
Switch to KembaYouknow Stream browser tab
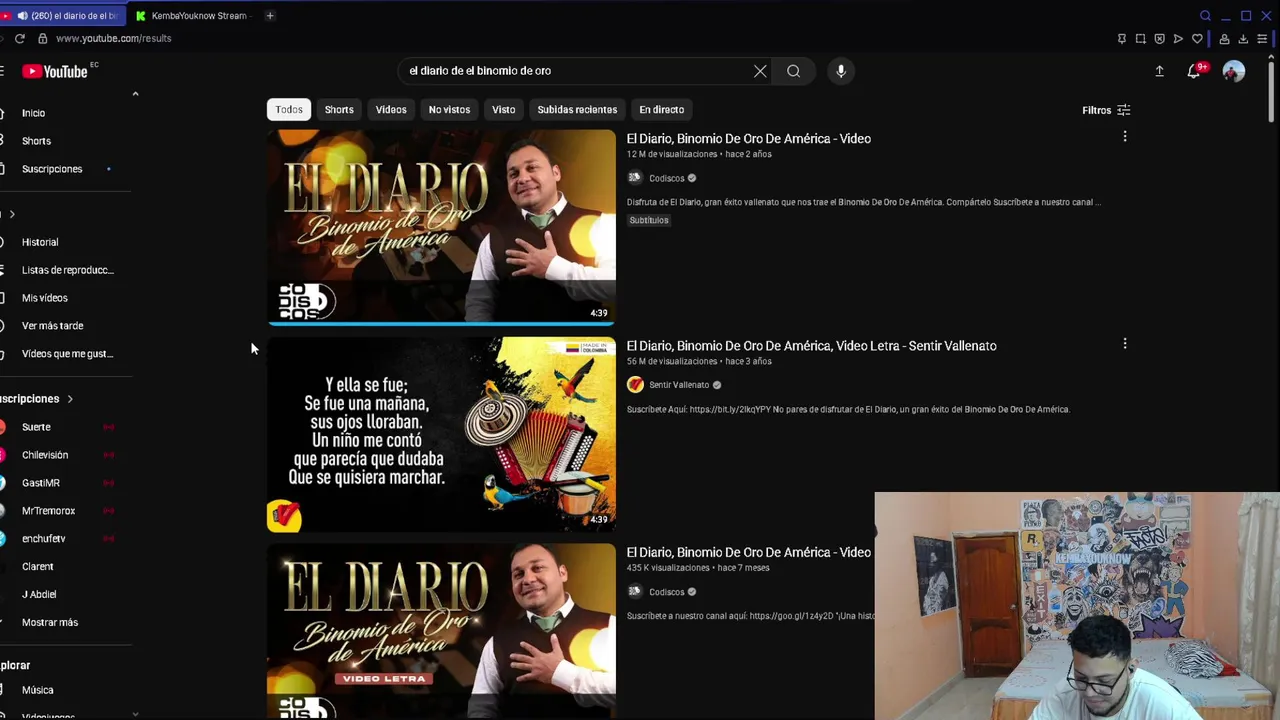tap(192, 15)
